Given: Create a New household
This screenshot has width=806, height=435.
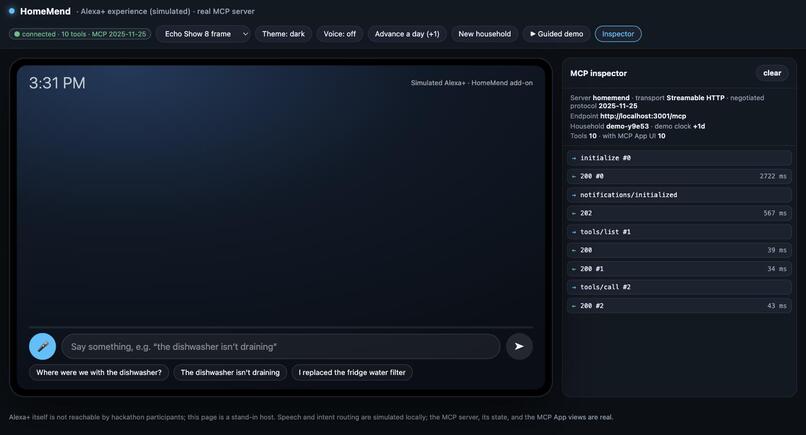Looking at the screenshot, I should pyautogui.click(x=485, y=34).
